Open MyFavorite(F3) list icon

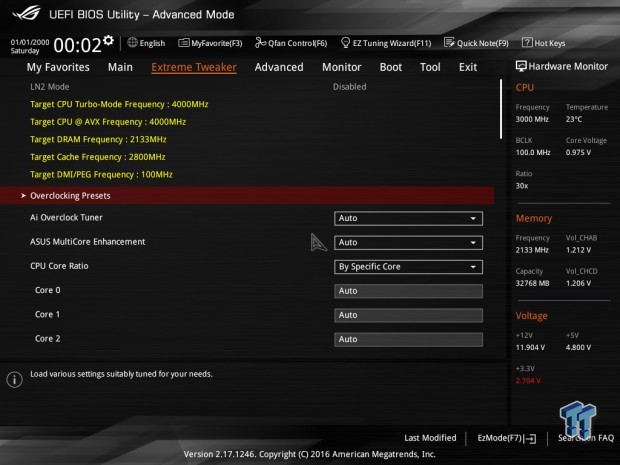(x=183, y=43)
